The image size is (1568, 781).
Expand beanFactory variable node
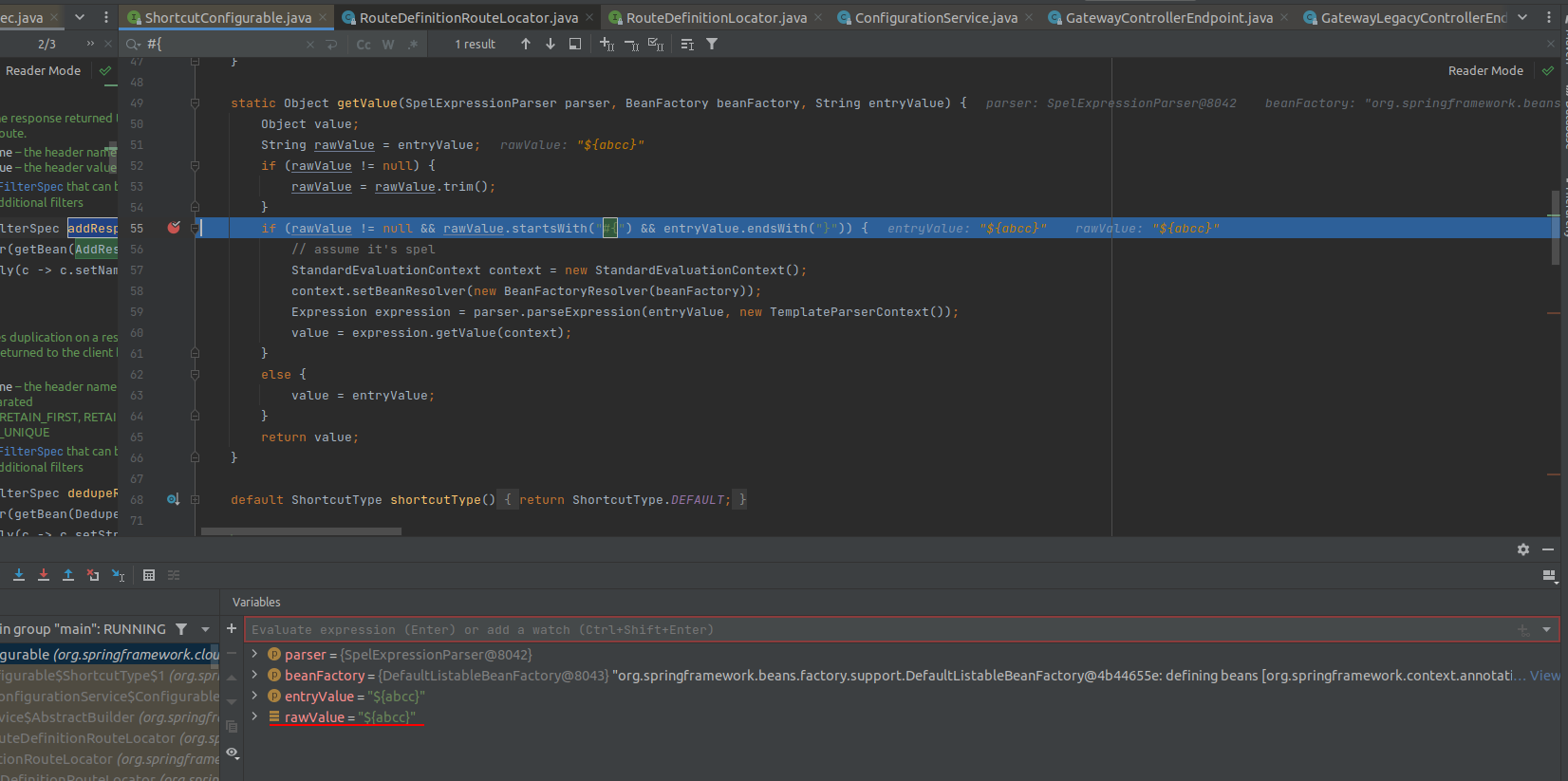(254, 675)
